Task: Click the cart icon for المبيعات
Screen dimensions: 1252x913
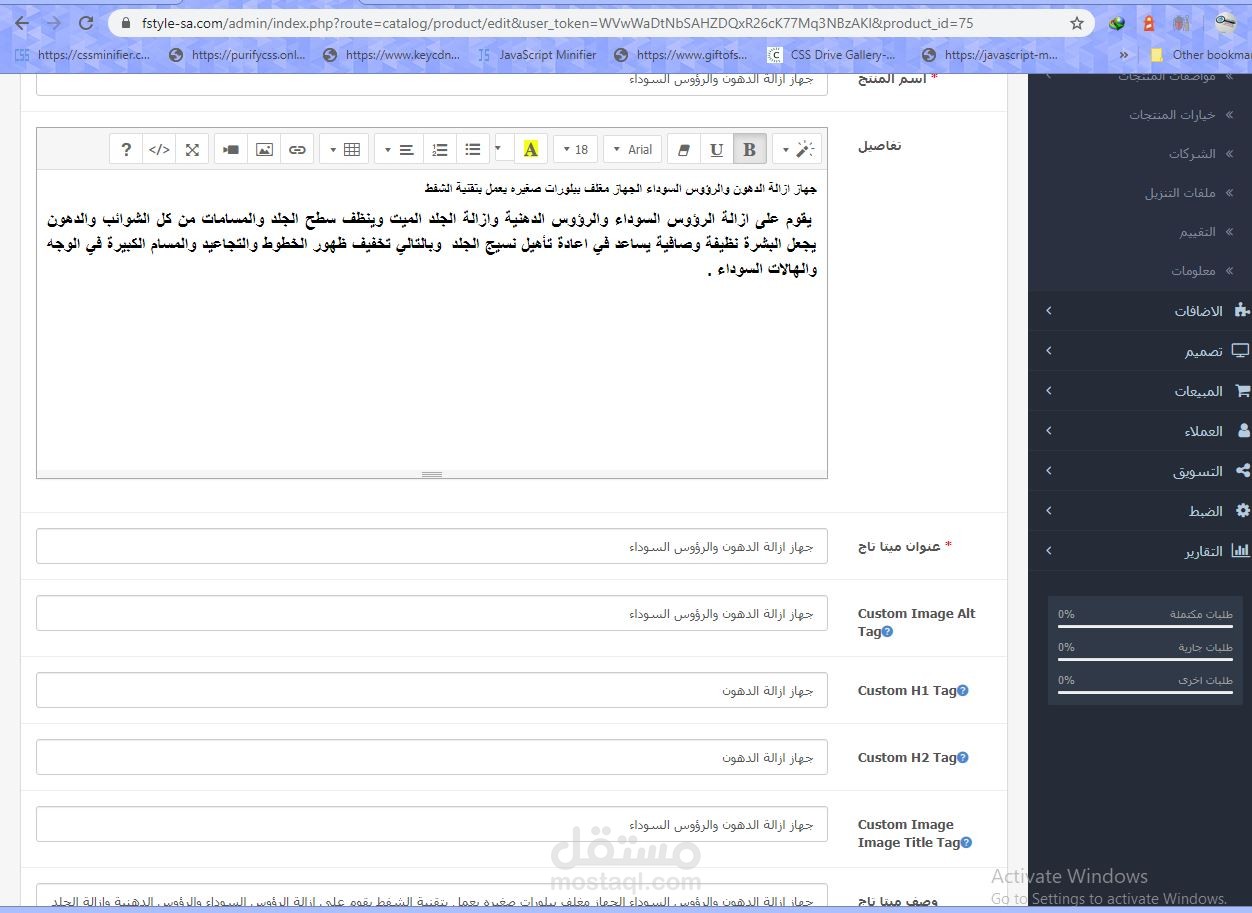Action: coord(1242,391)
